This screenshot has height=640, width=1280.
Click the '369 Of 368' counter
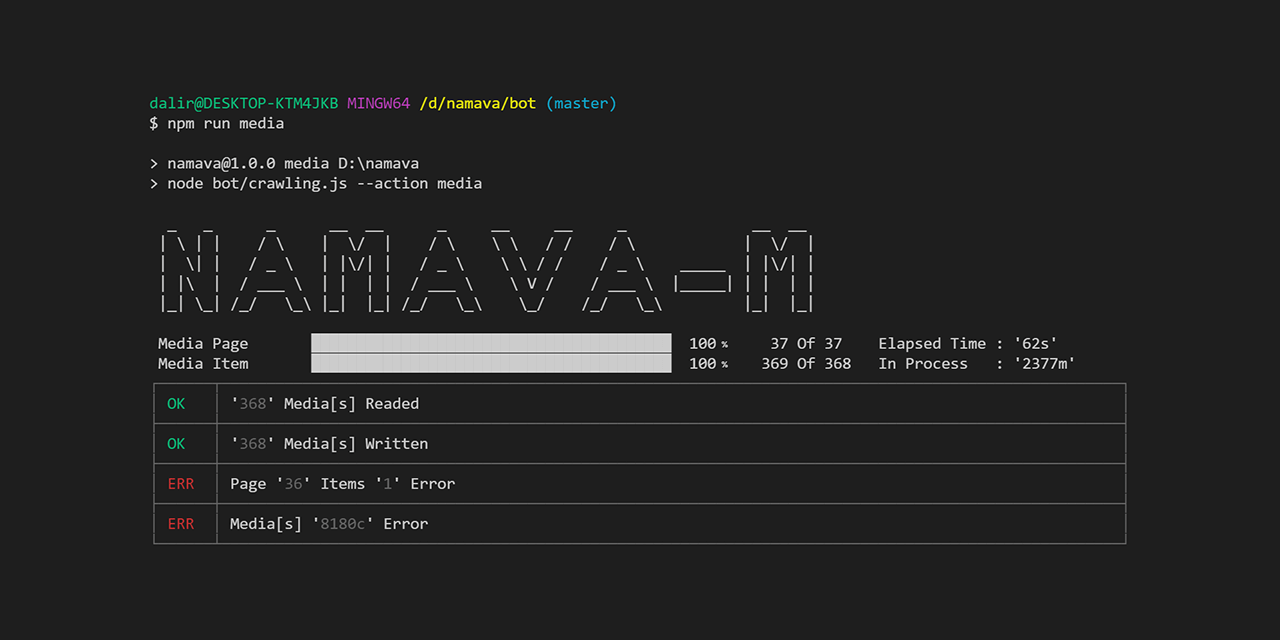point(806,363)
